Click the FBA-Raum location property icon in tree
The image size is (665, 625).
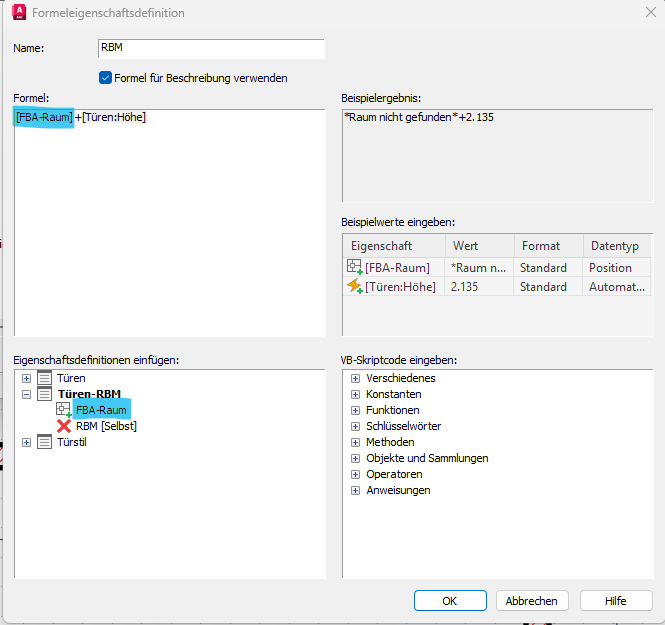(x=64, y=410)
